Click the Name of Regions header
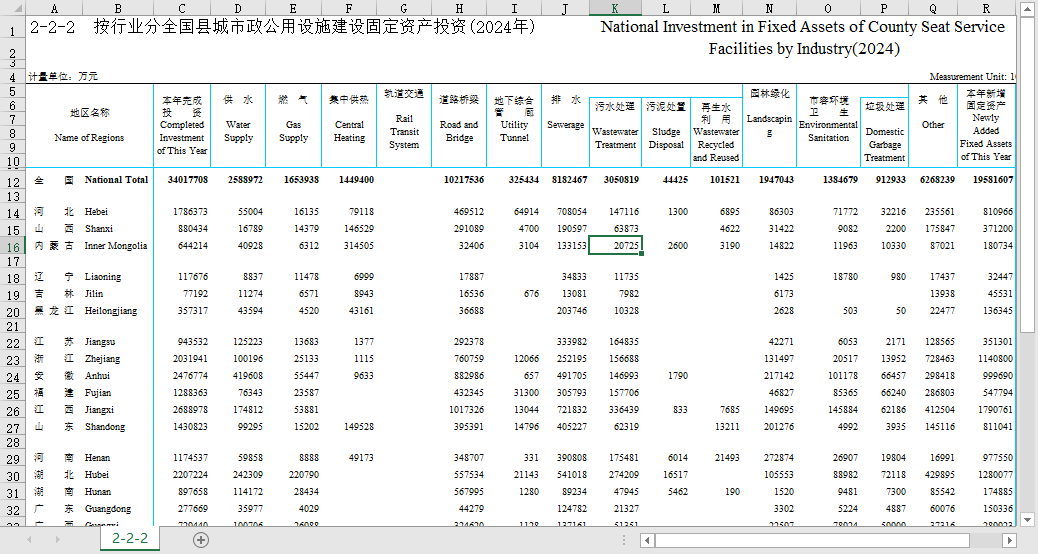The height and width of the screenshot is (554, 1038). pos(89,125)
